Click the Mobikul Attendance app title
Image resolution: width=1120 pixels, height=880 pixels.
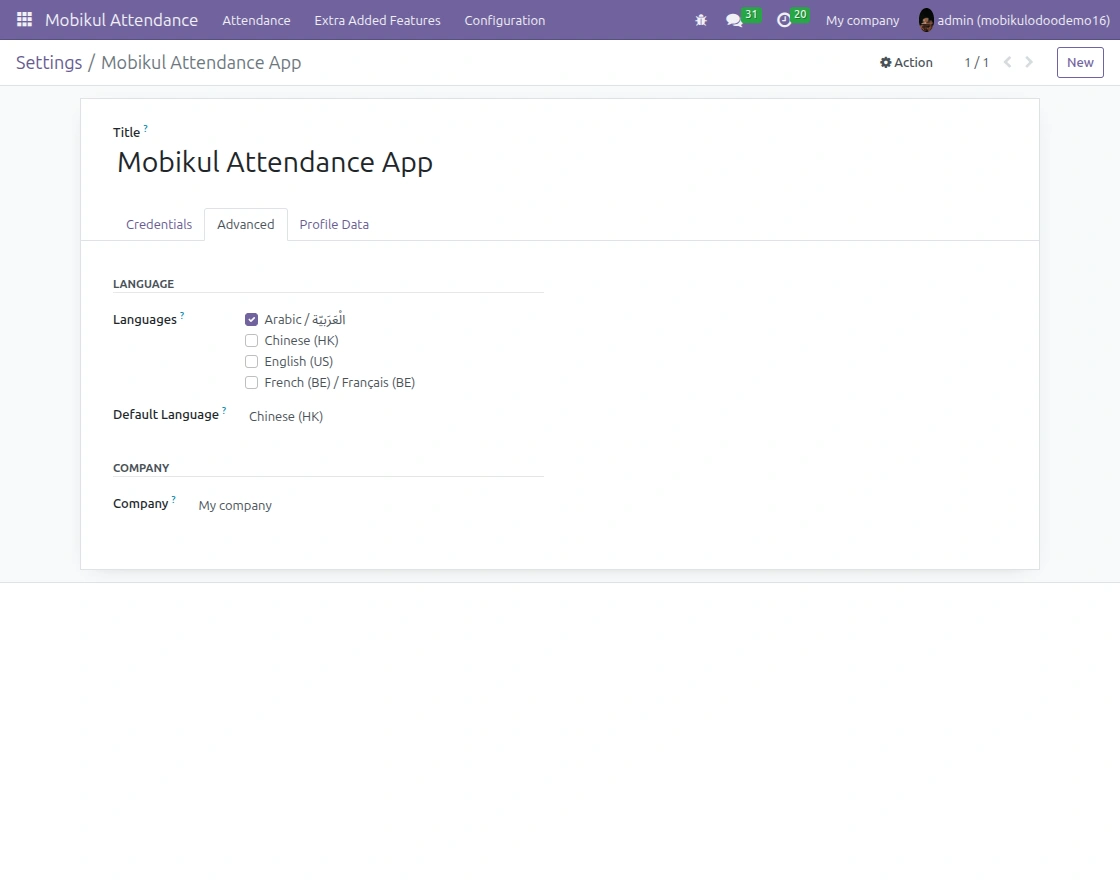click(121, 20)
